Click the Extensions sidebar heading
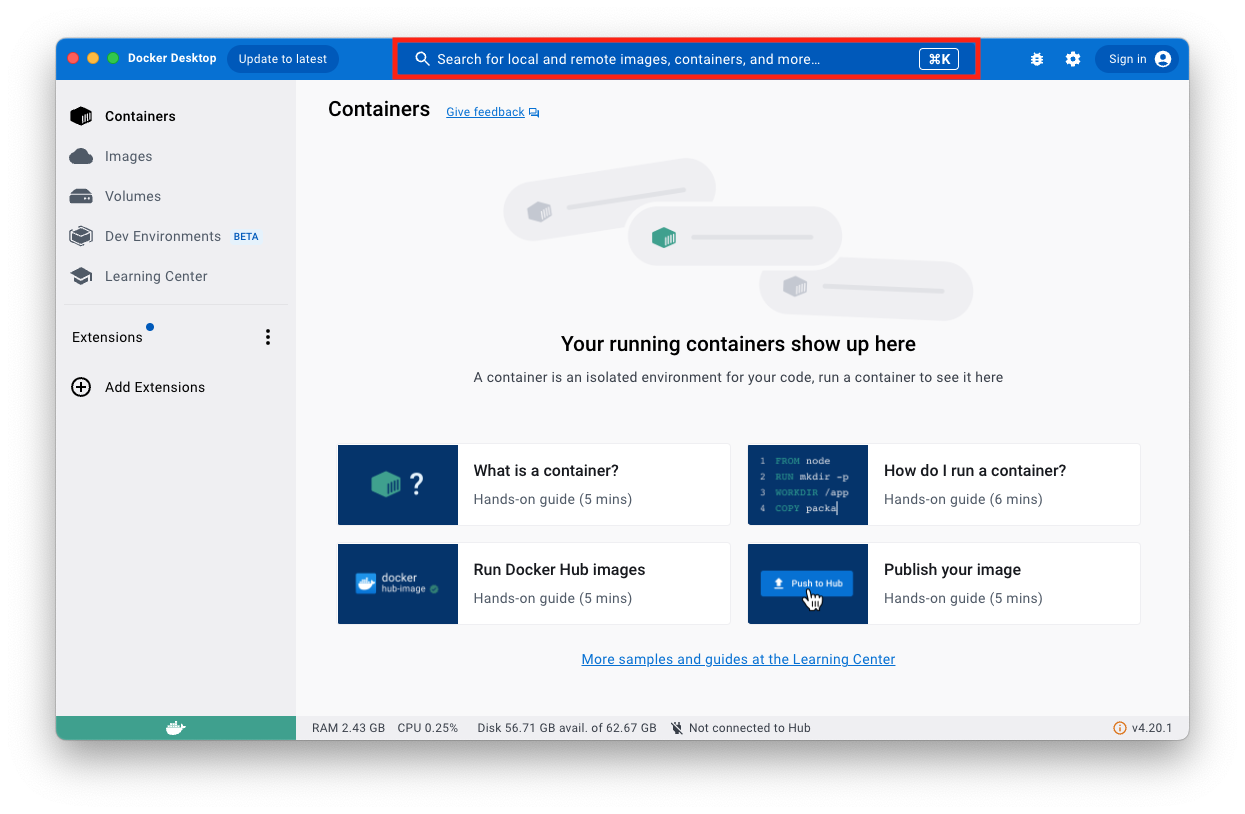Viewport: 1245px width, 814px height. click(107, 337)
